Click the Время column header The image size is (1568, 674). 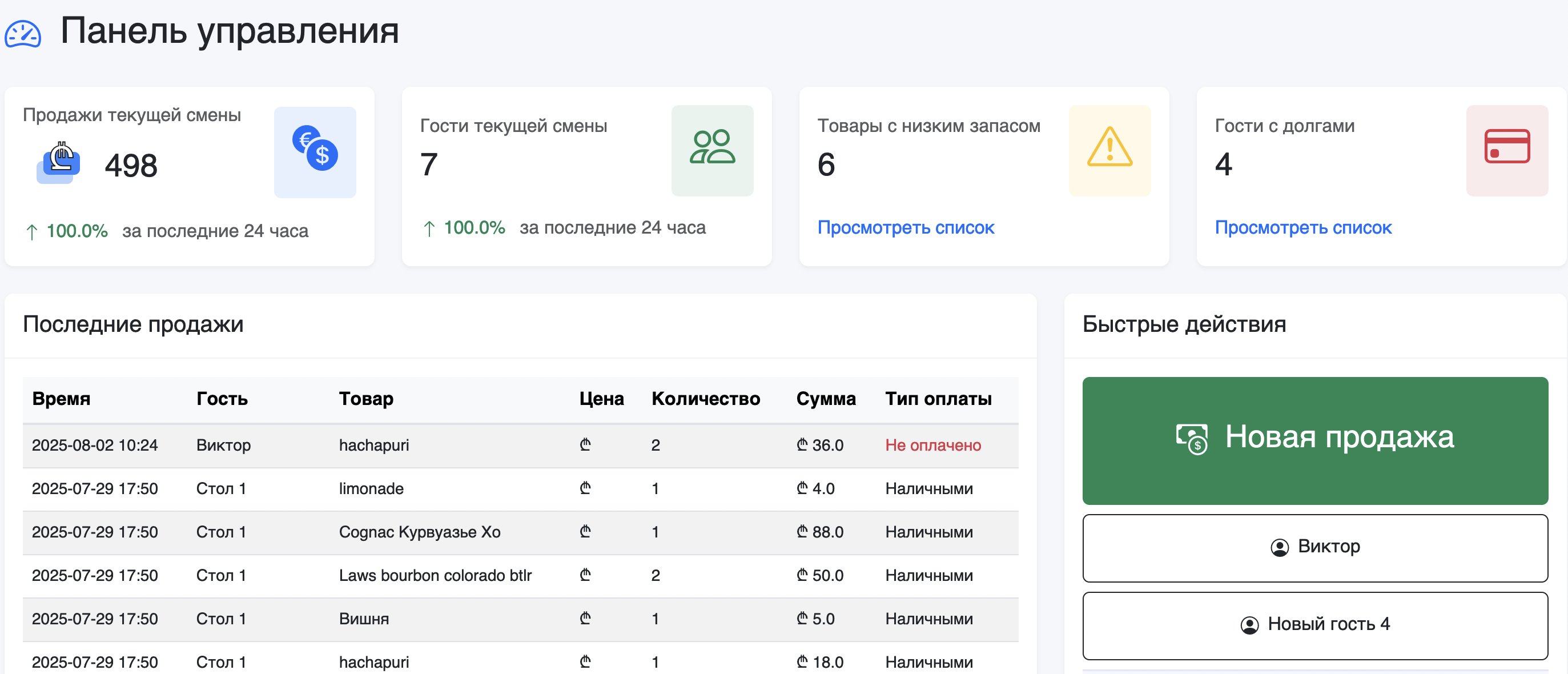61,399
